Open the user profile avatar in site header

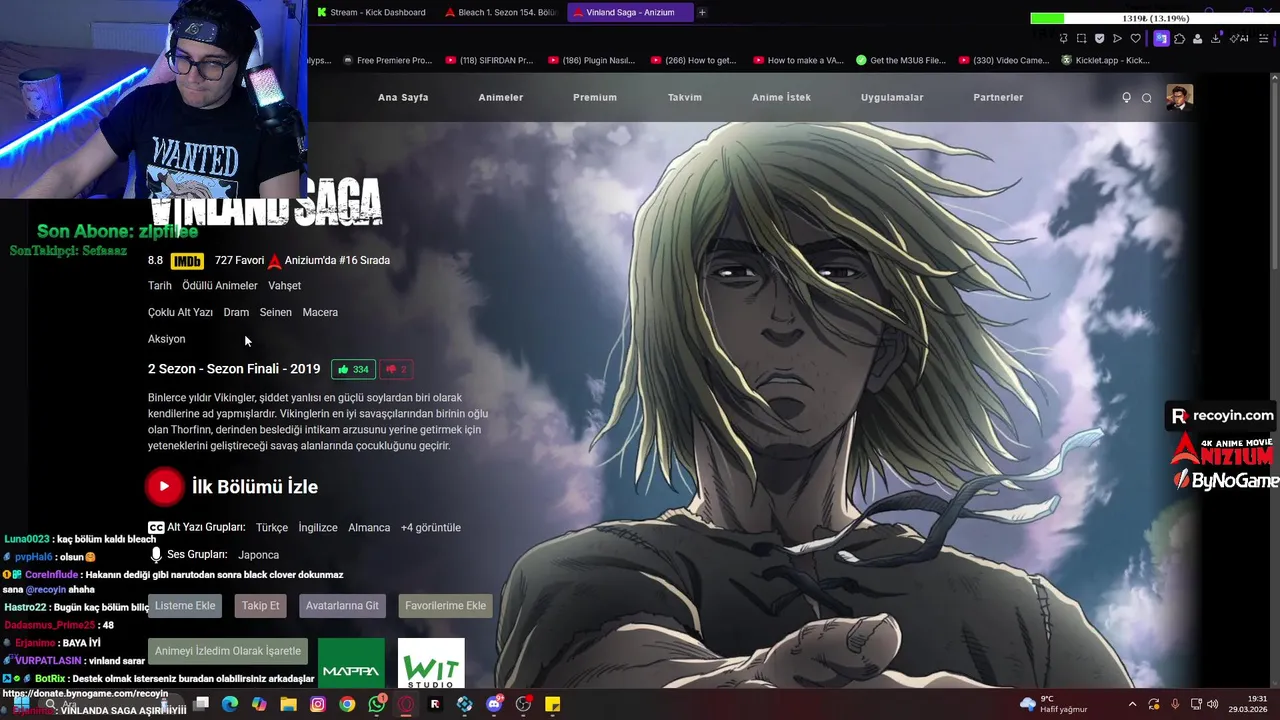1179,97
